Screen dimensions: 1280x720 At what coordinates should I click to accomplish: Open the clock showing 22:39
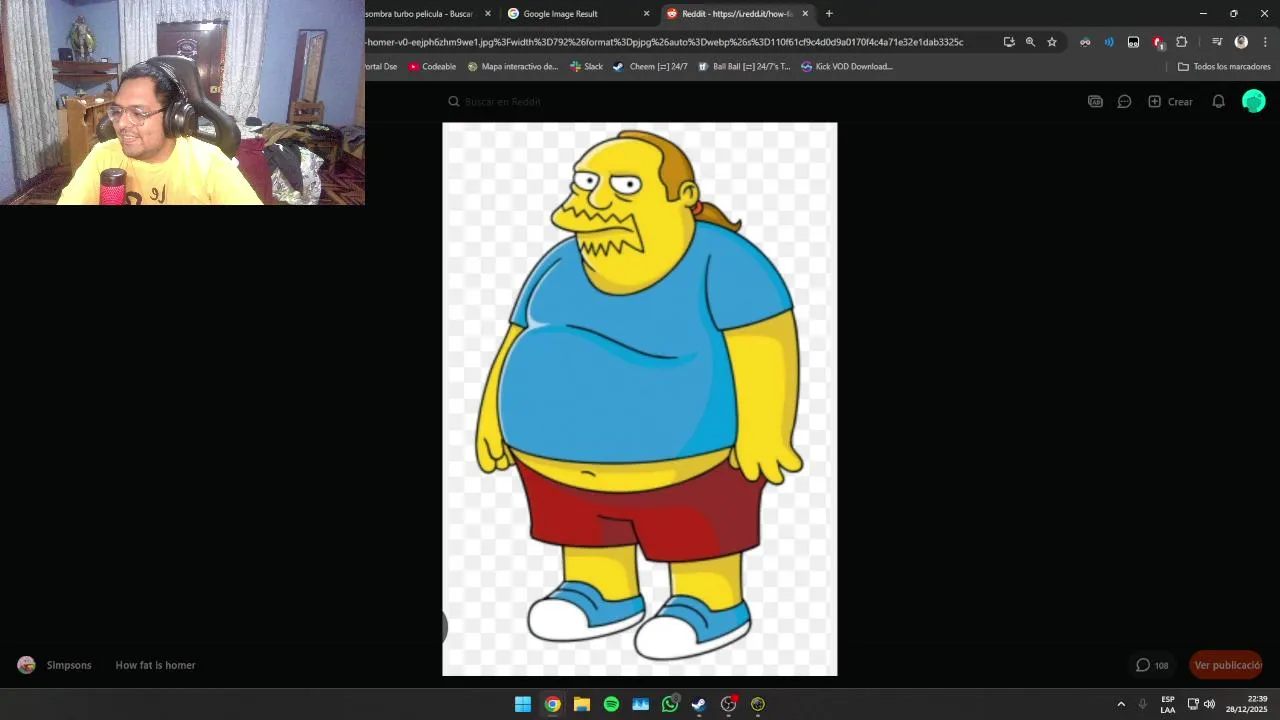[x=1249, y=704]
